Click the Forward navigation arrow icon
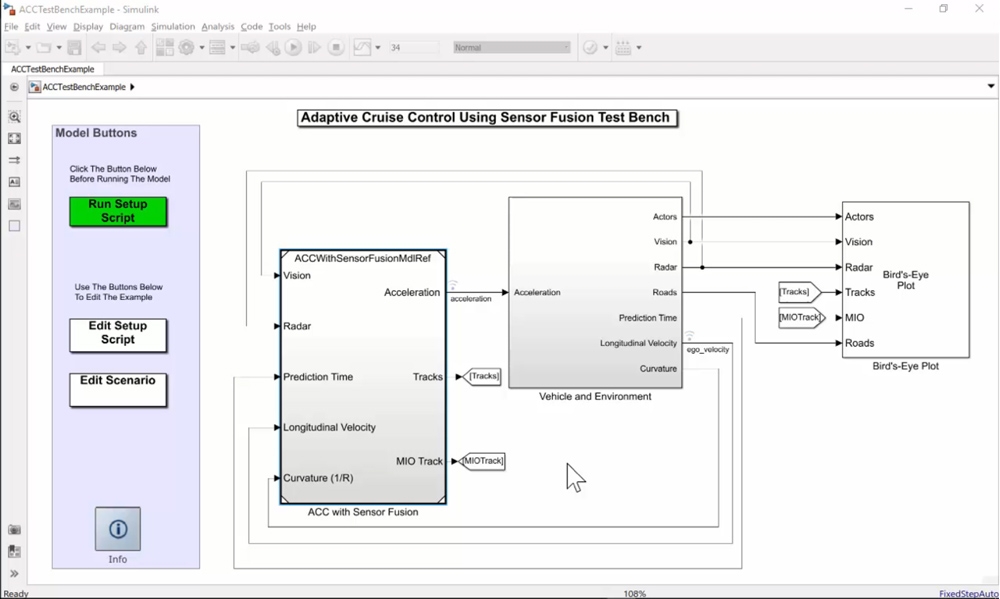Screen dimensions: 1000x599 click(119, 47)
